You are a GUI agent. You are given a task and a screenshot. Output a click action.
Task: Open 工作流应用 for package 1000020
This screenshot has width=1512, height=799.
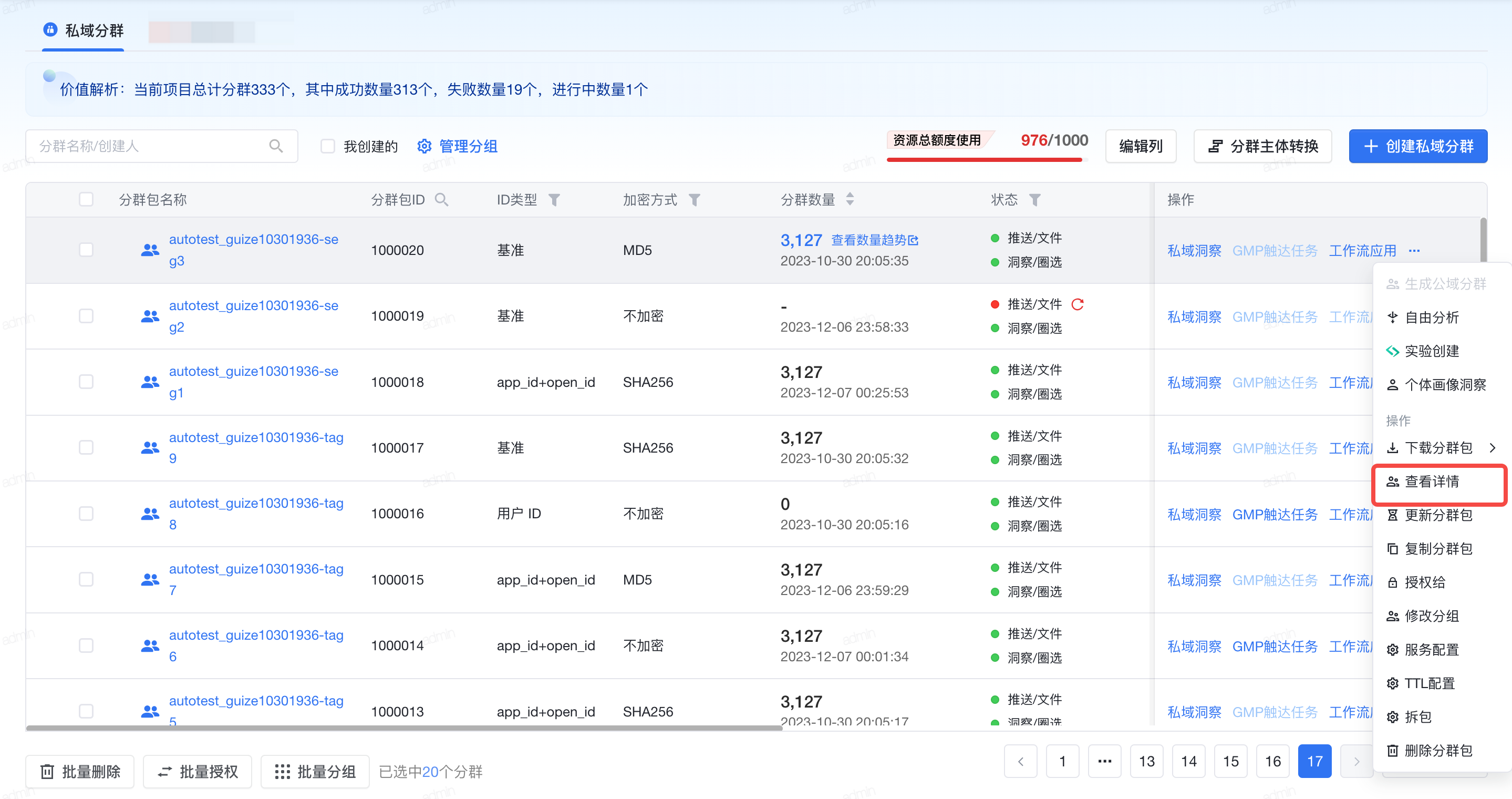[1362, 251]
